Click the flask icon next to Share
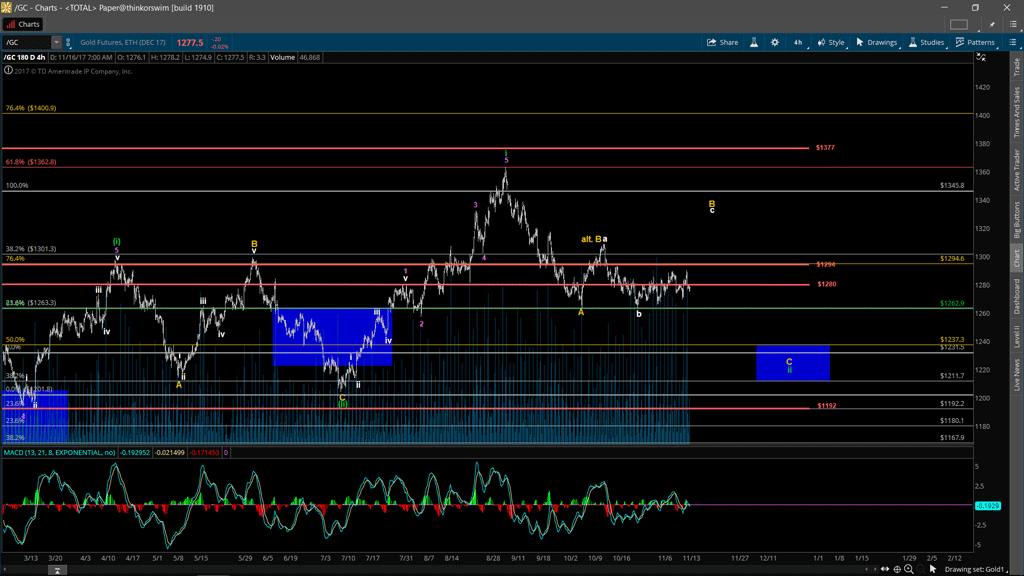This screenshot has height=576, width=1024. pos(754,43)
